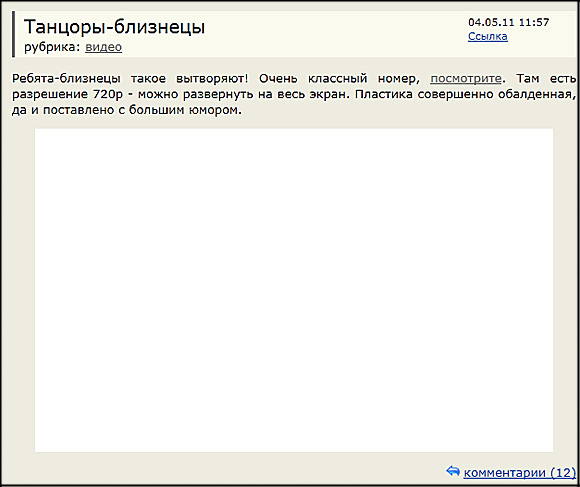Follow the Ссылка permalink
The width and height of the screenshot is (580, 487).
488,36
